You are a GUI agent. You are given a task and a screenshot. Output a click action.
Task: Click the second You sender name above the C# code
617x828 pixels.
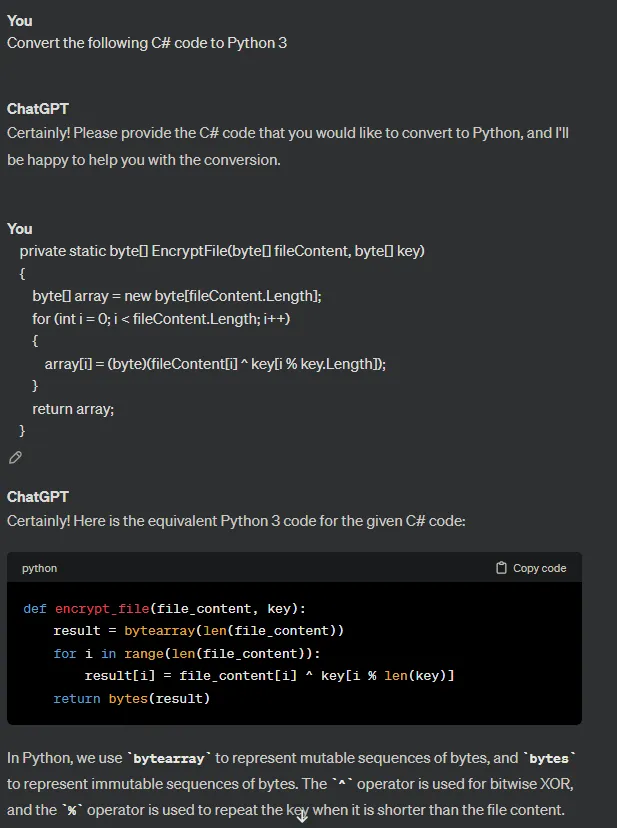click(x=20, y=229)
